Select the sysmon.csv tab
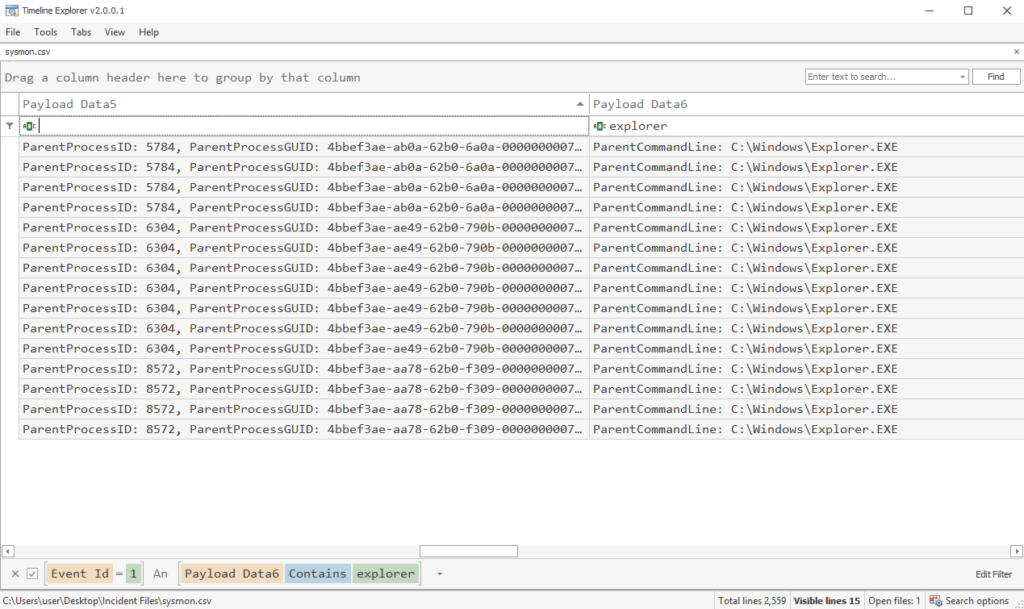Viewport: 1024px width, 609px height. pos(27,52)
